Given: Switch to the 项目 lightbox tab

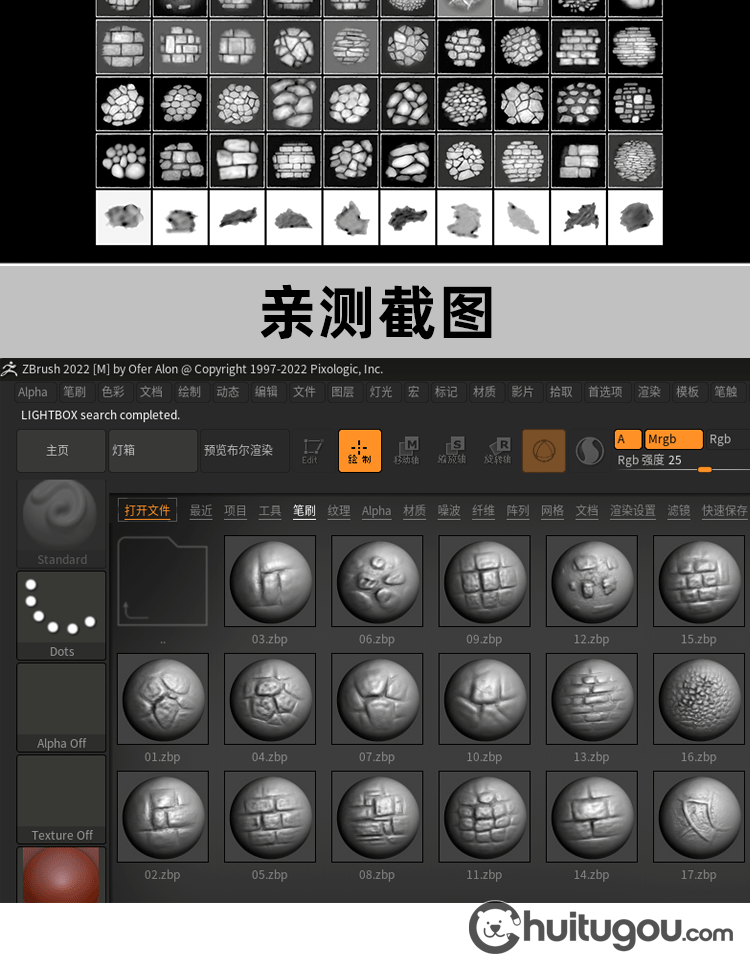Looking at the screenshot, I should pyautogui.click(x=235, y=511).
